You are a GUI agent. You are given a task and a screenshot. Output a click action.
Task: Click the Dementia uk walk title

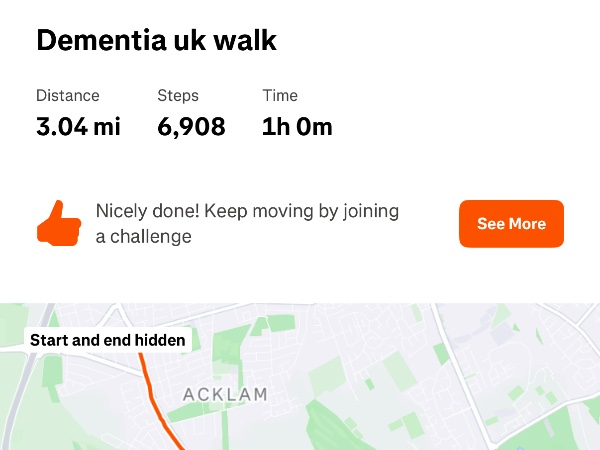pos(156,40)
